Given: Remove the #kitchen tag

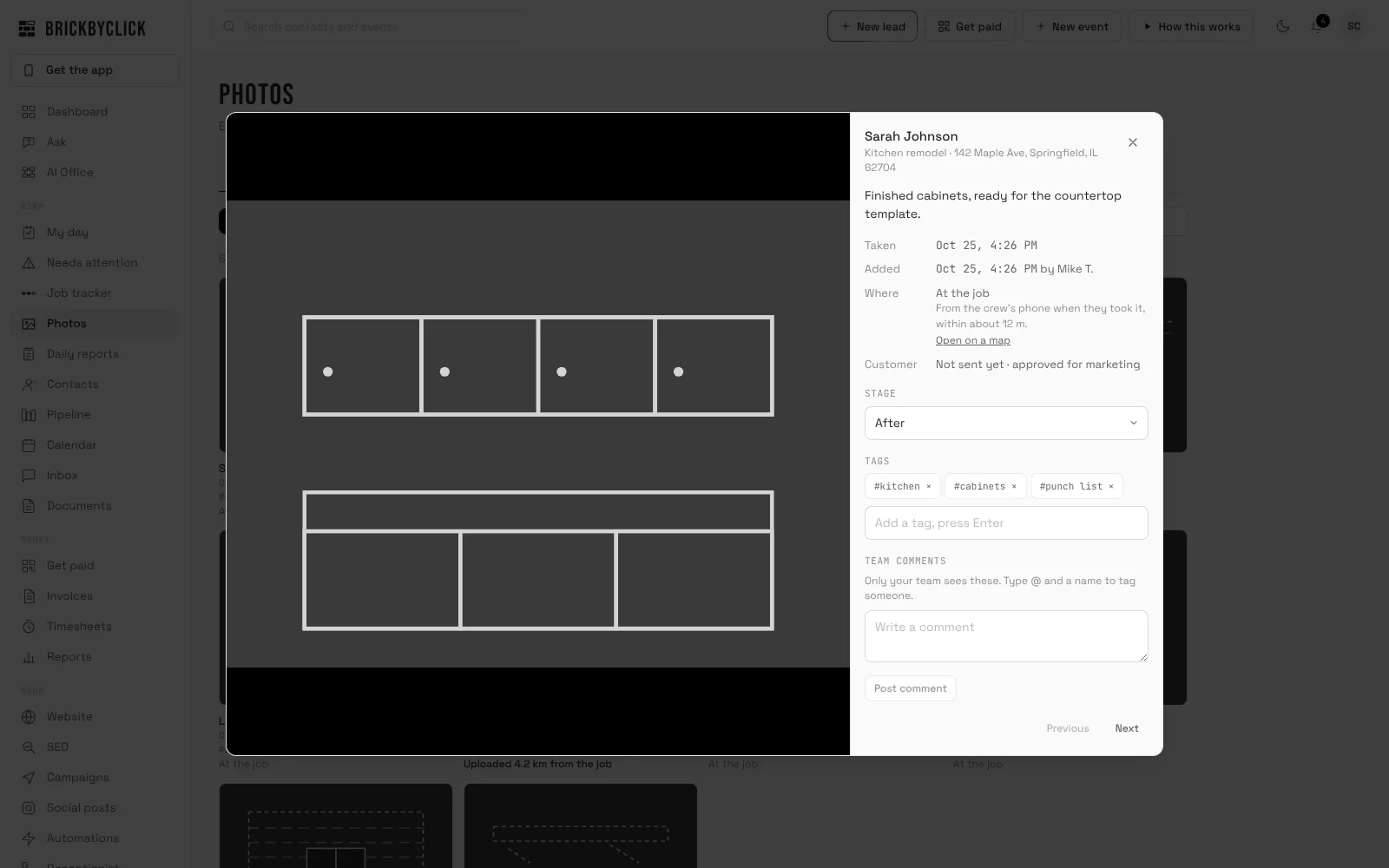Looking at the screenshot, I should (x=928, y=487).
